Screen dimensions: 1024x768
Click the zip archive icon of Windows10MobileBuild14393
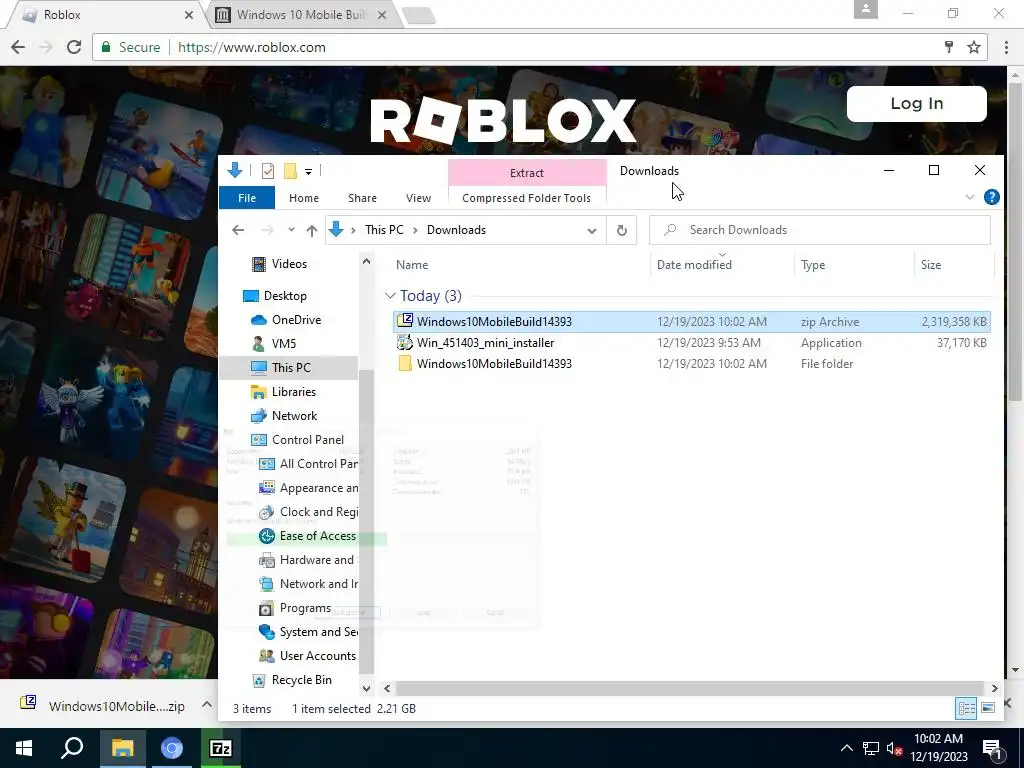[x=405, y=321]
